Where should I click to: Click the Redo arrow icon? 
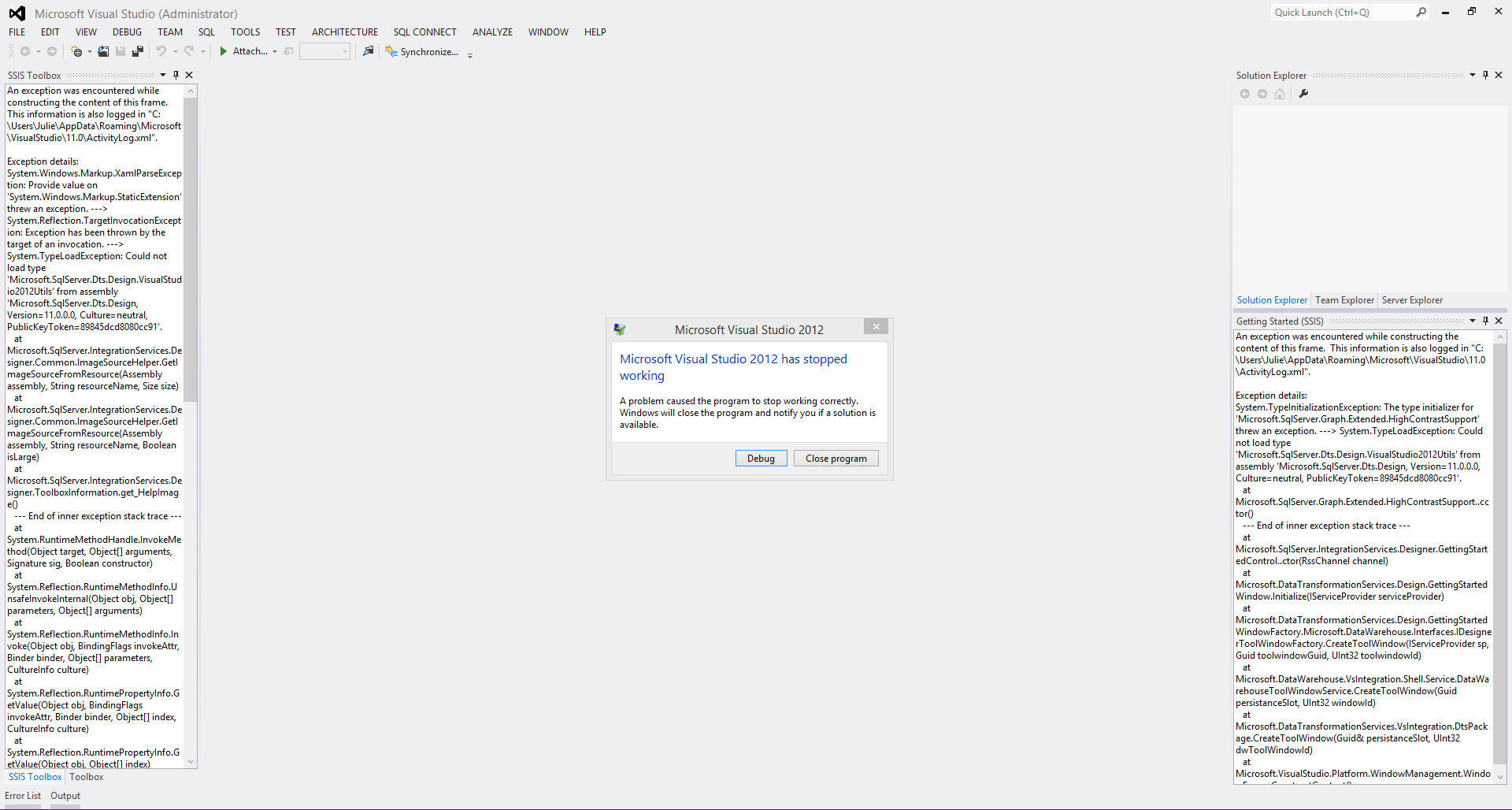point(189,51)
